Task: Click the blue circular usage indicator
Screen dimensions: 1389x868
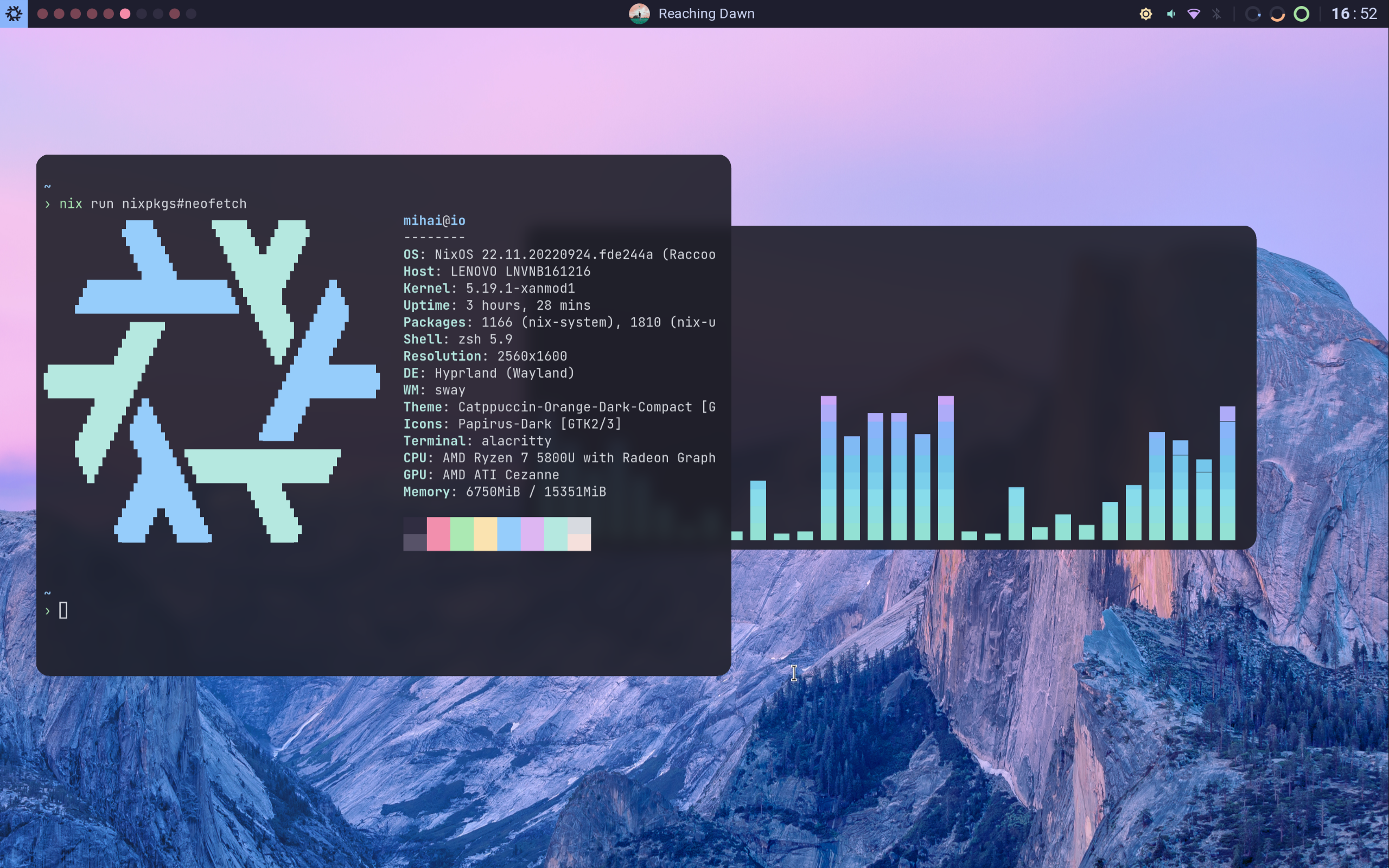Action: tap(1253, 14)
